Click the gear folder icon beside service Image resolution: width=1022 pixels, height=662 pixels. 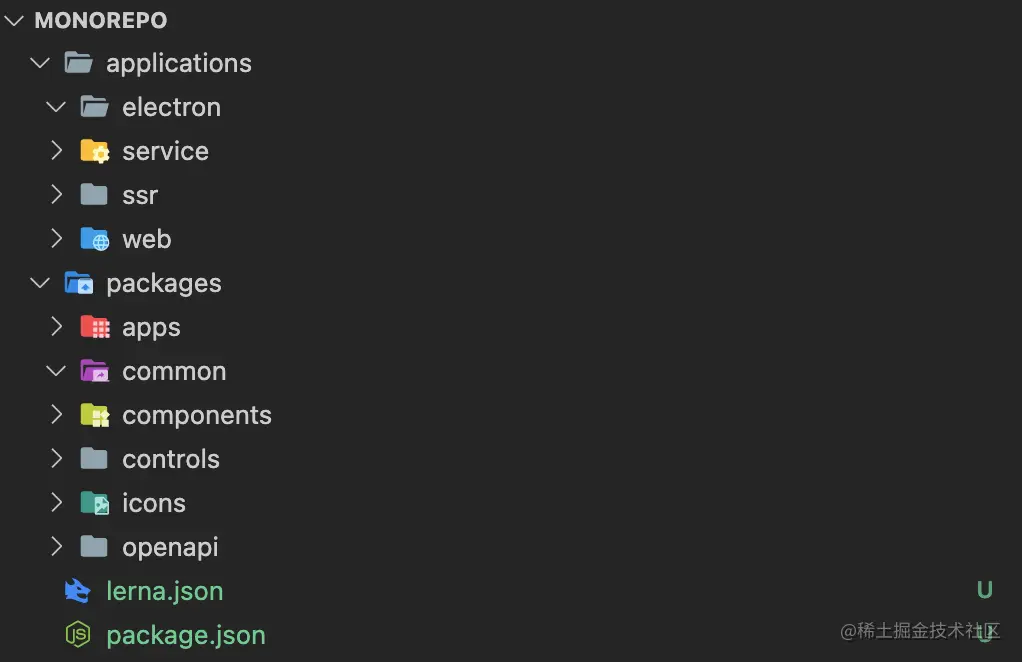(95, 151)
